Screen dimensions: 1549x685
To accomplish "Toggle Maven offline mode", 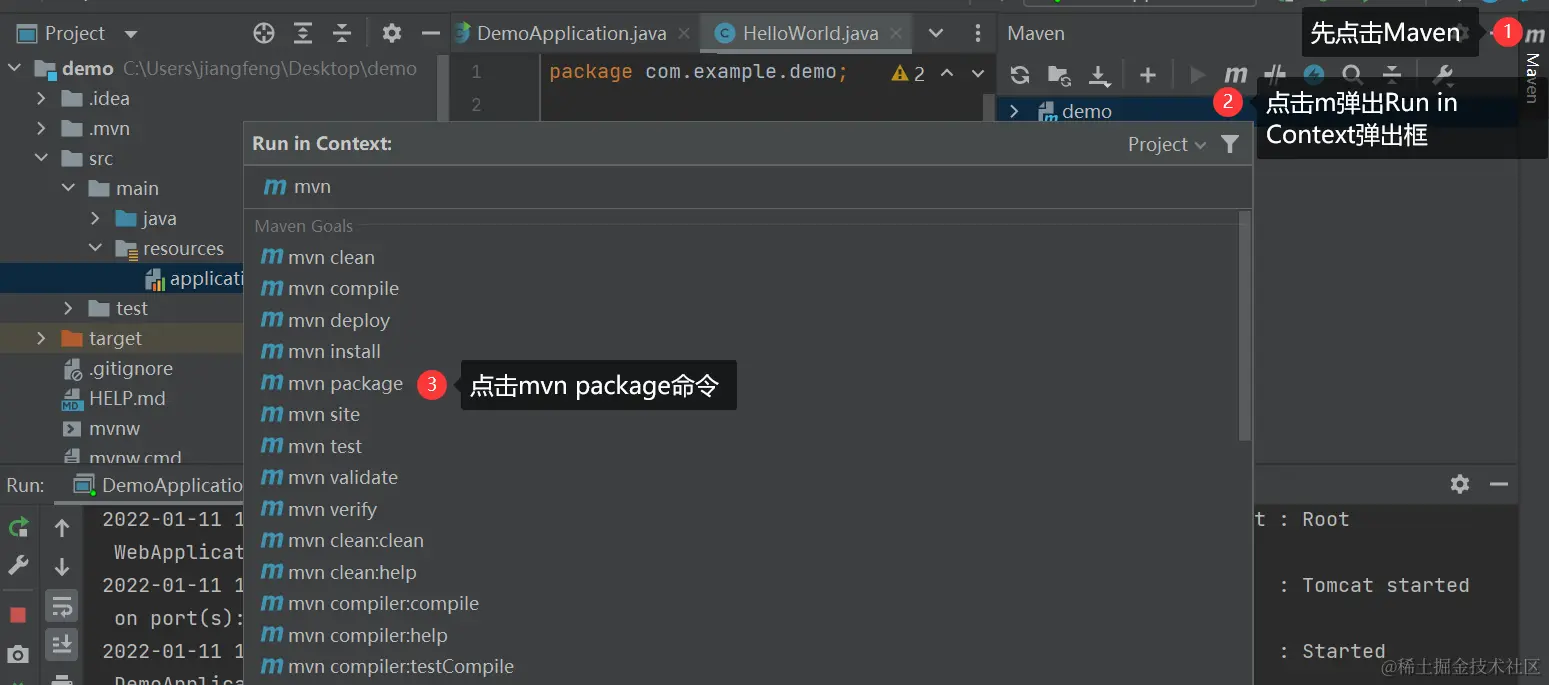I will [x=1275, y=74].
